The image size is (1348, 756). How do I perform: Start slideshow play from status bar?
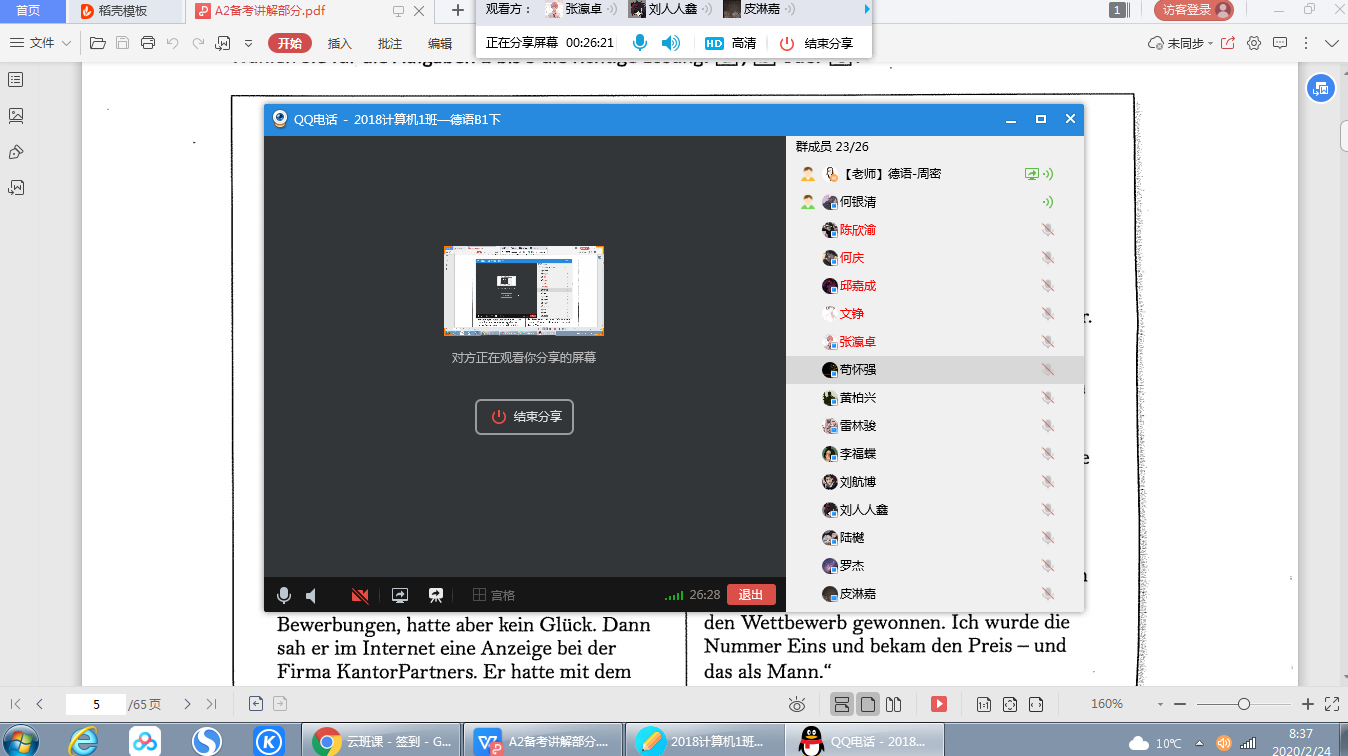pos(939,704)
